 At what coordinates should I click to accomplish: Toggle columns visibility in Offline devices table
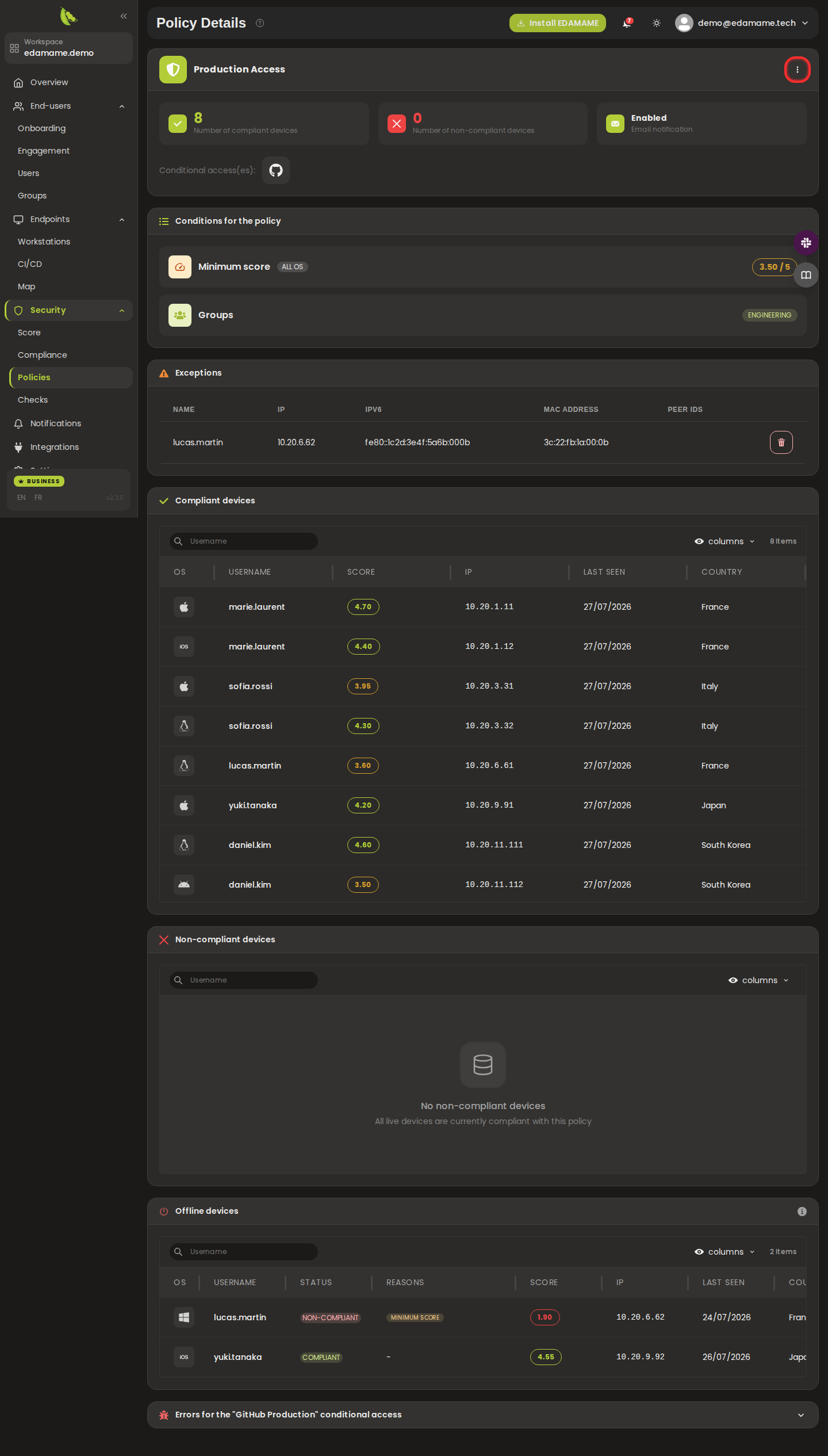point(724,1252)
